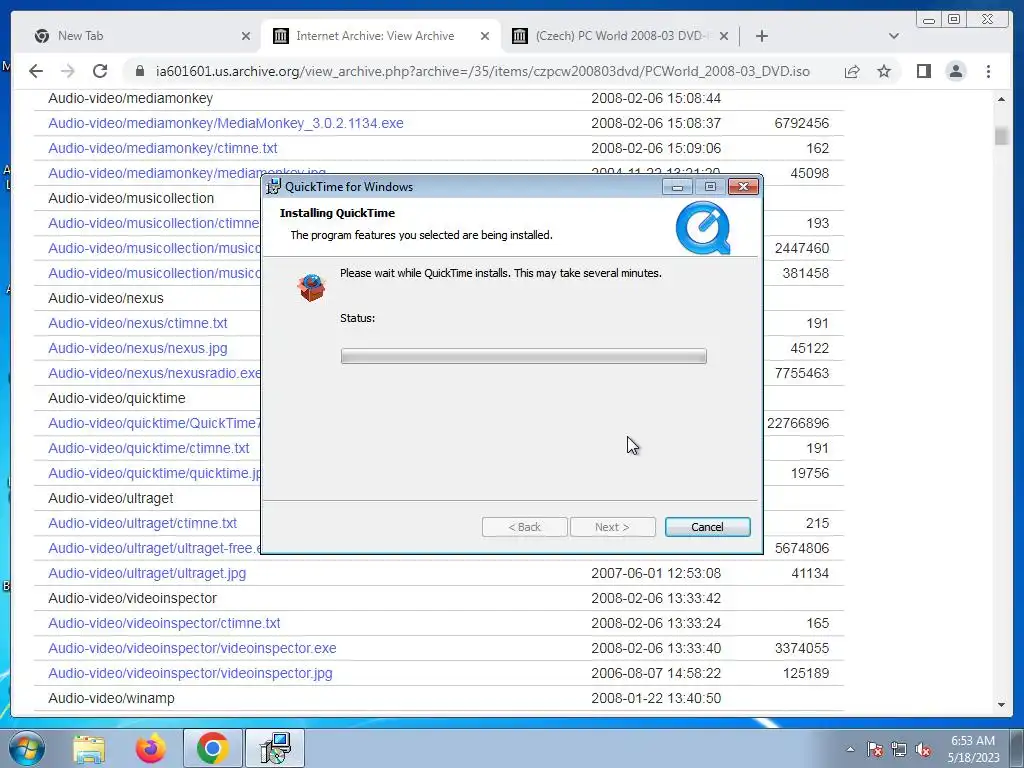Open Audio-video/quicktime/ctimne.txt link
1024x768 pixels.
tap(149, 448)
